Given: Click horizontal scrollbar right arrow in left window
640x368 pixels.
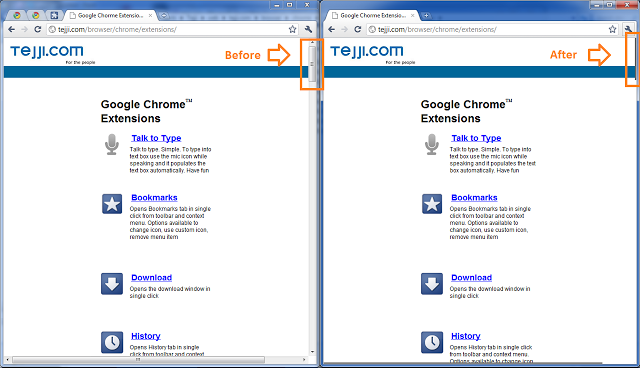Looking at the screenshot, I should coord(304,360).
